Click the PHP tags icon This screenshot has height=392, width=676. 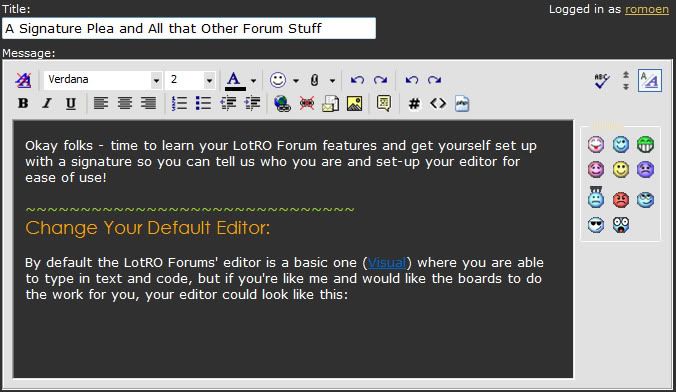pyautogui.click(x=462, y=104)
